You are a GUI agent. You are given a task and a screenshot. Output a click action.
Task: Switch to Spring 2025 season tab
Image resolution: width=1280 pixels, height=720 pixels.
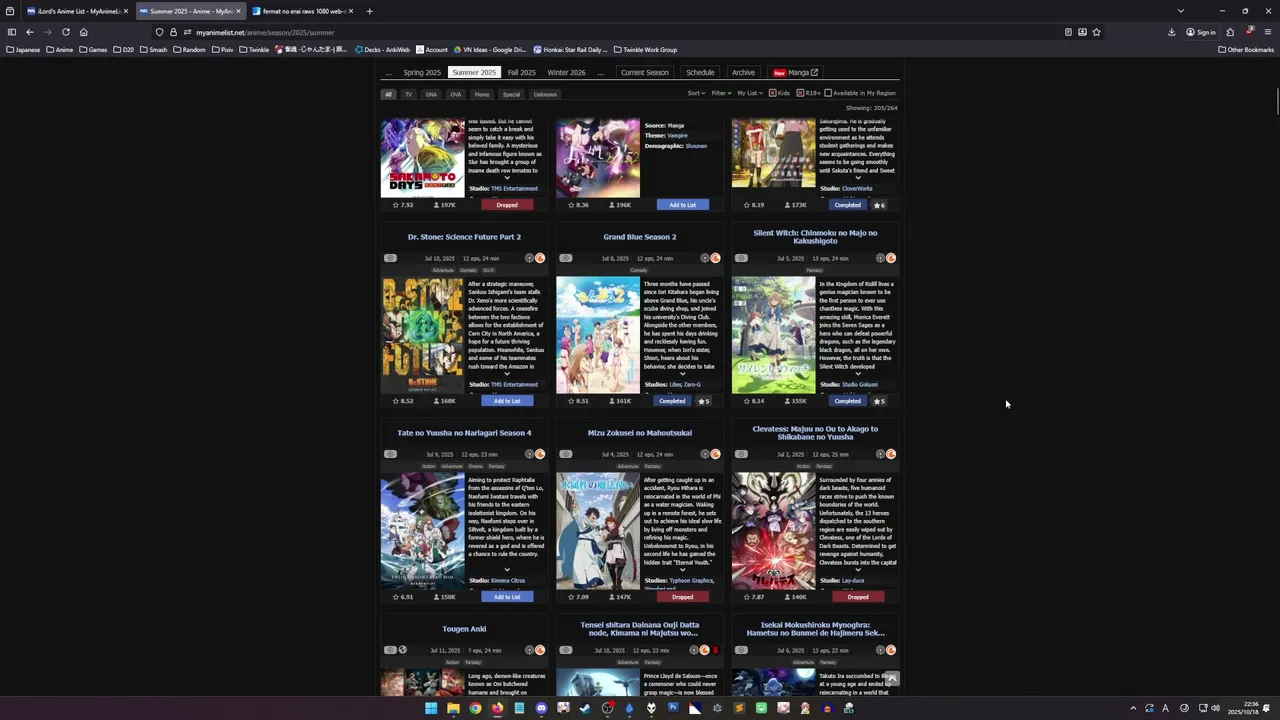click(422, 72)
